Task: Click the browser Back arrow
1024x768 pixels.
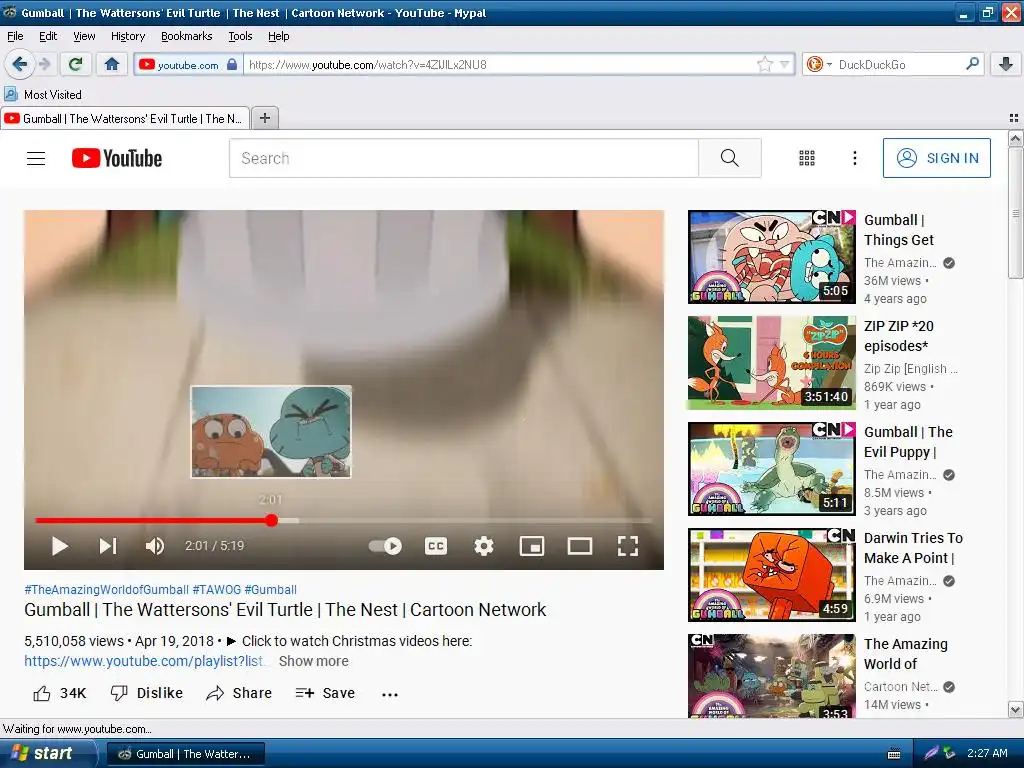Action: click(x=19, y=64)
